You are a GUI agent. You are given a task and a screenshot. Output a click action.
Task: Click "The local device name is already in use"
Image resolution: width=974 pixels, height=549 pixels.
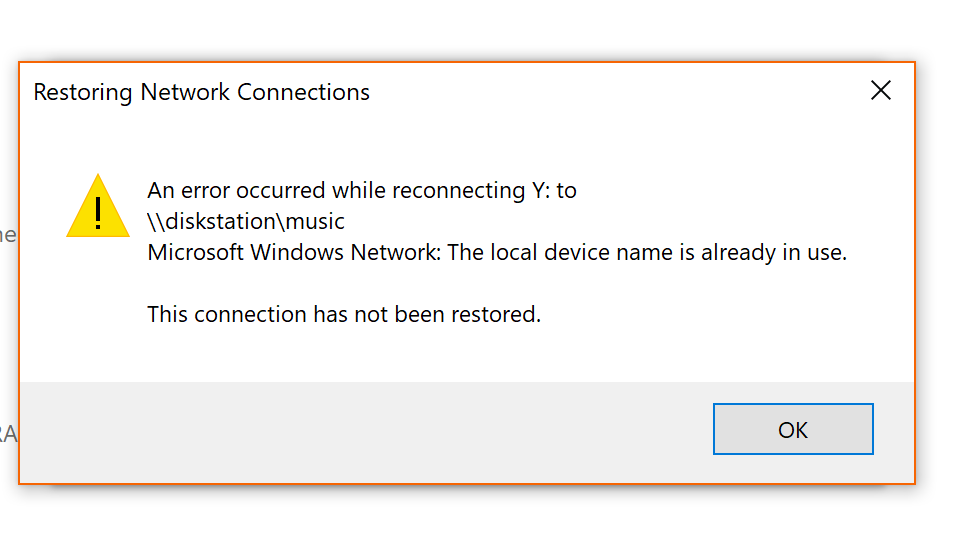point(647,252)
